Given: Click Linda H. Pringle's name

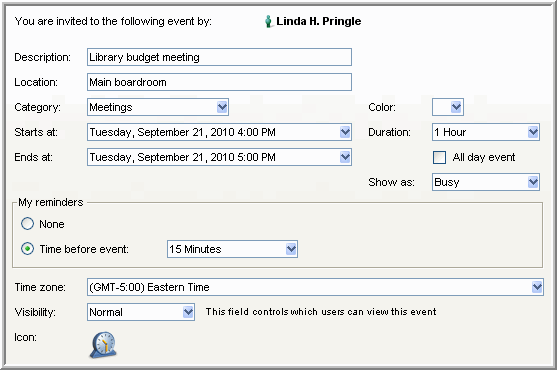Looking at the screenshot, I should point(319,21).
